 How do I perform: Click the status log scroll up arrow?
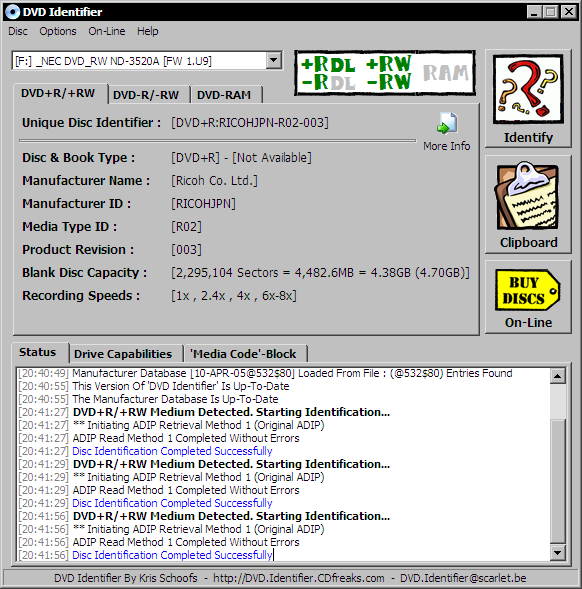[558, 376]
